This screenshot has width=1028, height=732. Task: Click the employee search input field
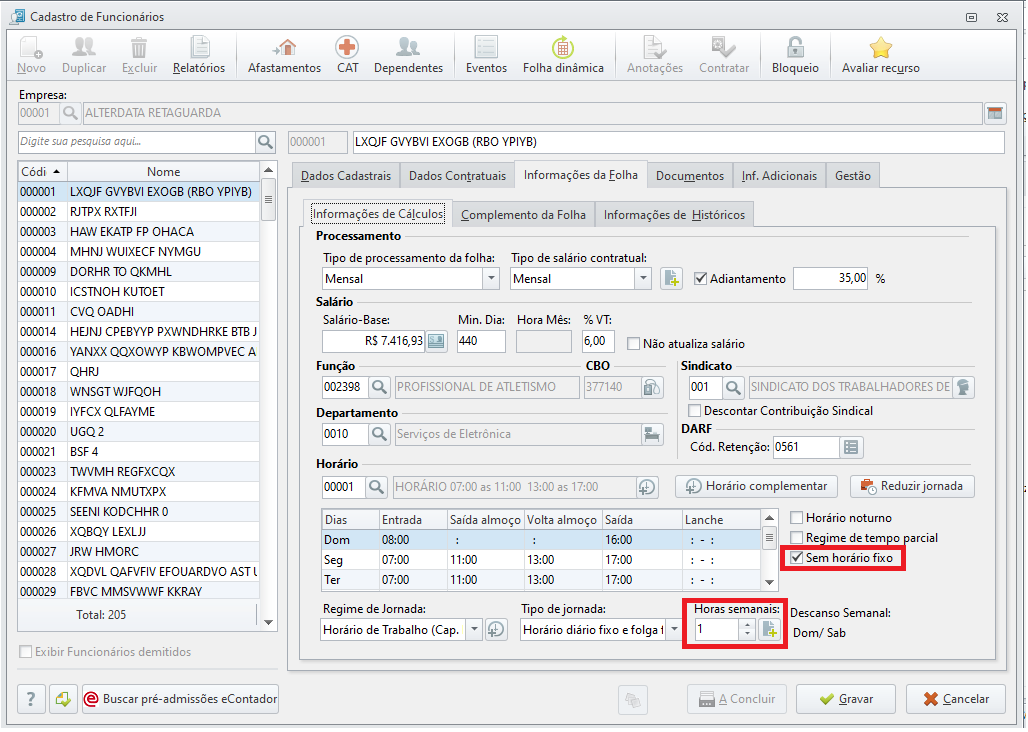136,142
